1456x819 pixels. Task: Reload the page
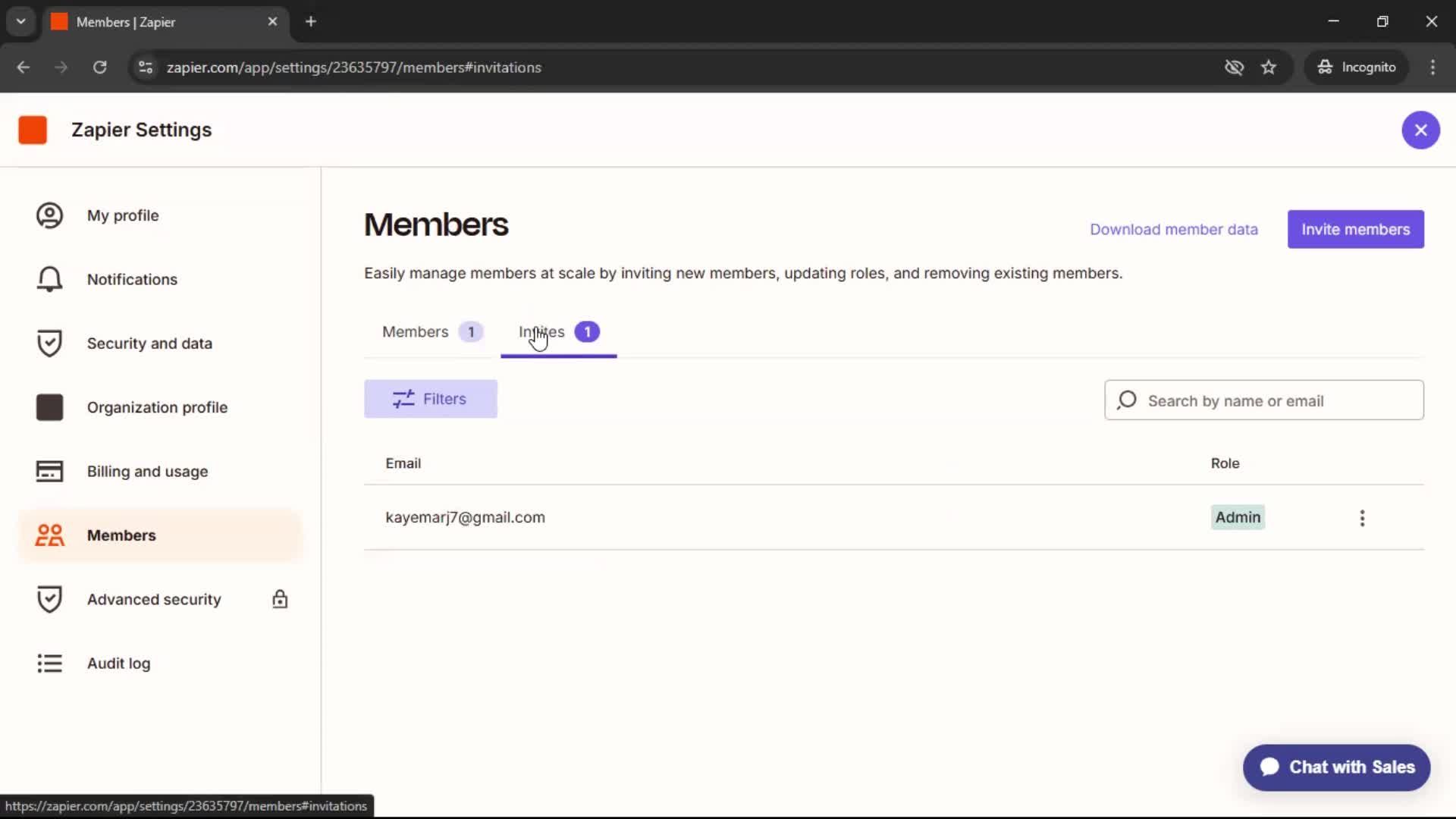click(x=99, y=67)
